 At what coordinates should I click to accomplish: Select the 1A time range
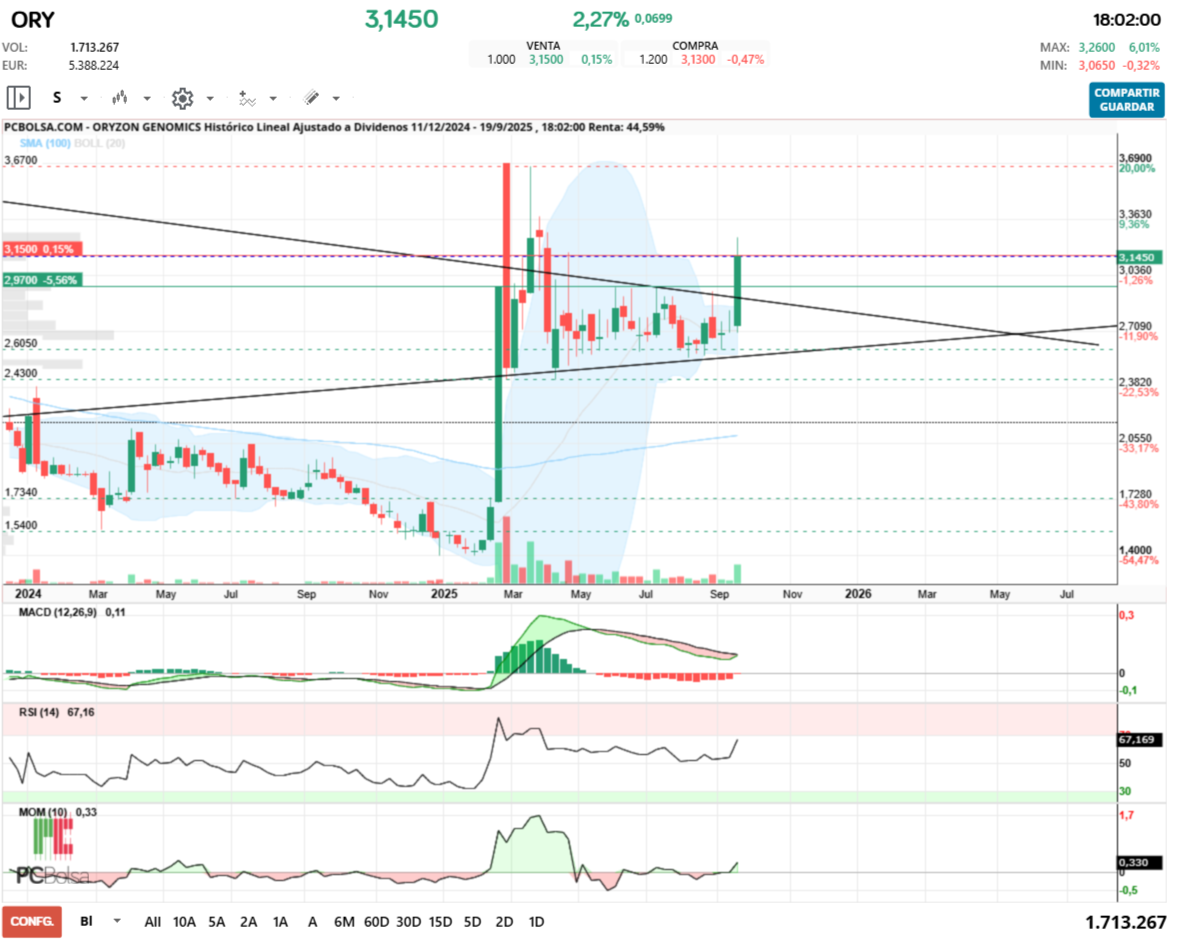pyautogui.click(x=280, y=922)
